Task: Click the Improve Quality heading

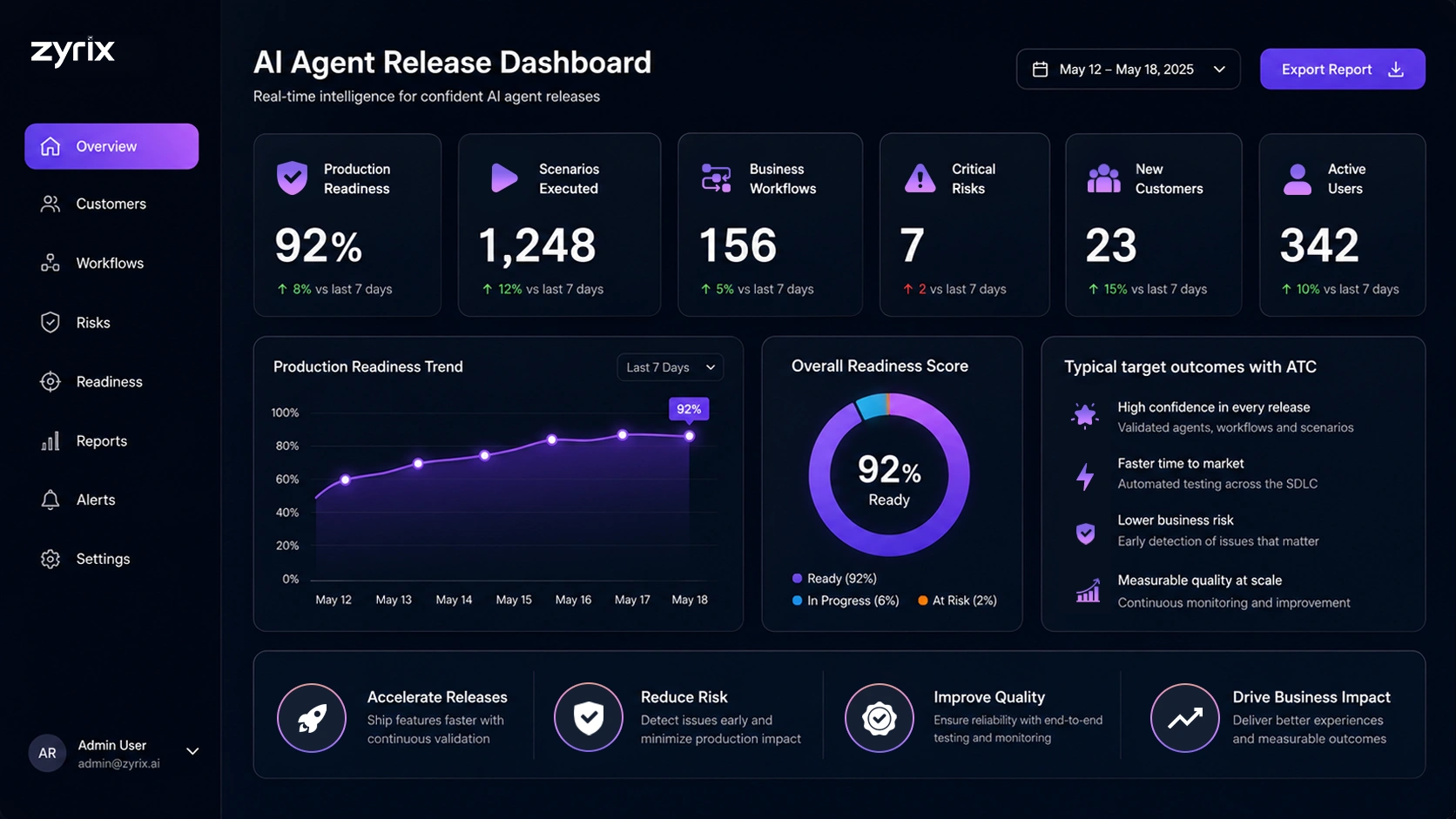Action: (x=989, y=697)
